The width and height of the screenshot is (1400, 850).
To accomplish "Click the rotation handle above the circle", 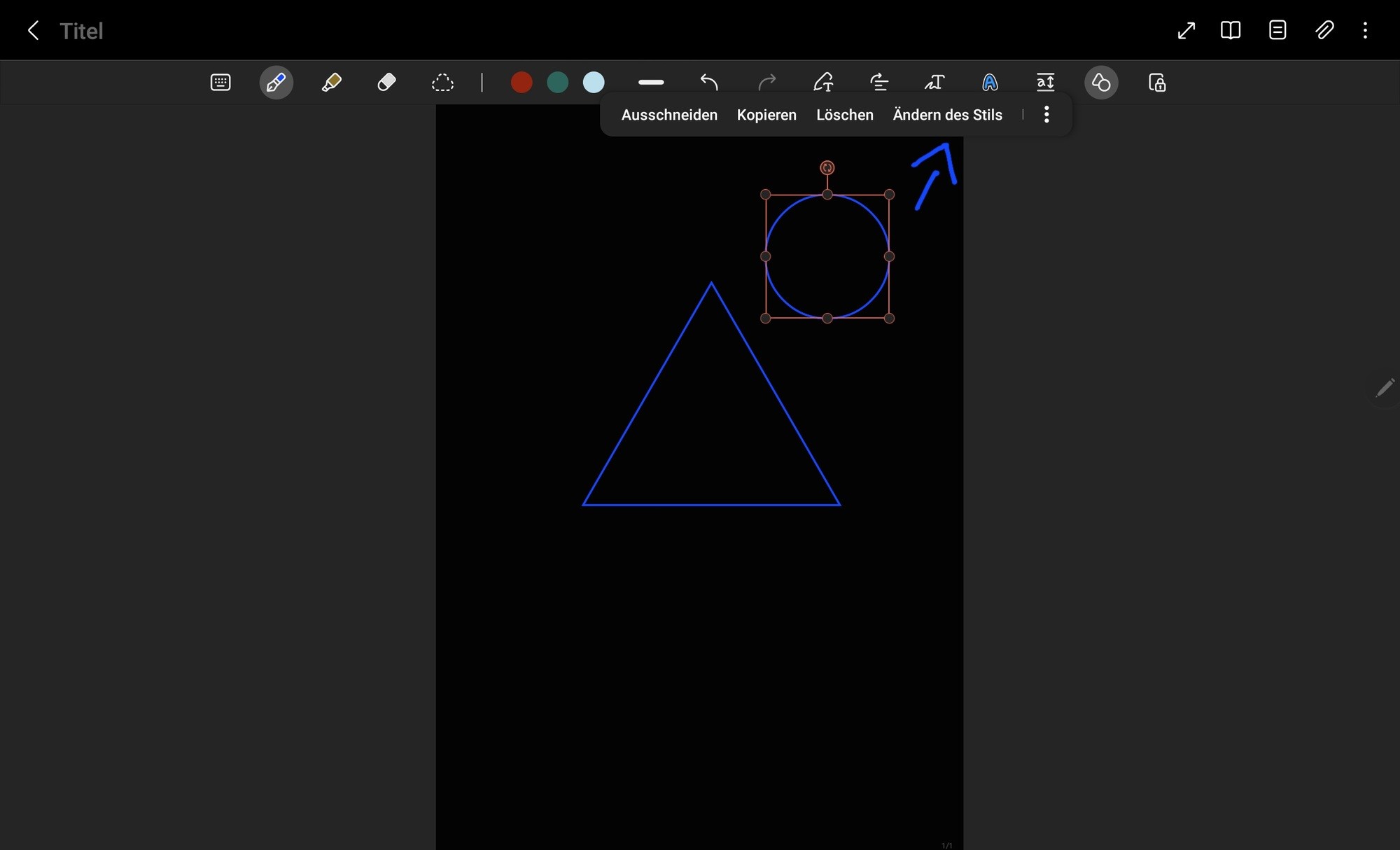I will pos(827,167).
